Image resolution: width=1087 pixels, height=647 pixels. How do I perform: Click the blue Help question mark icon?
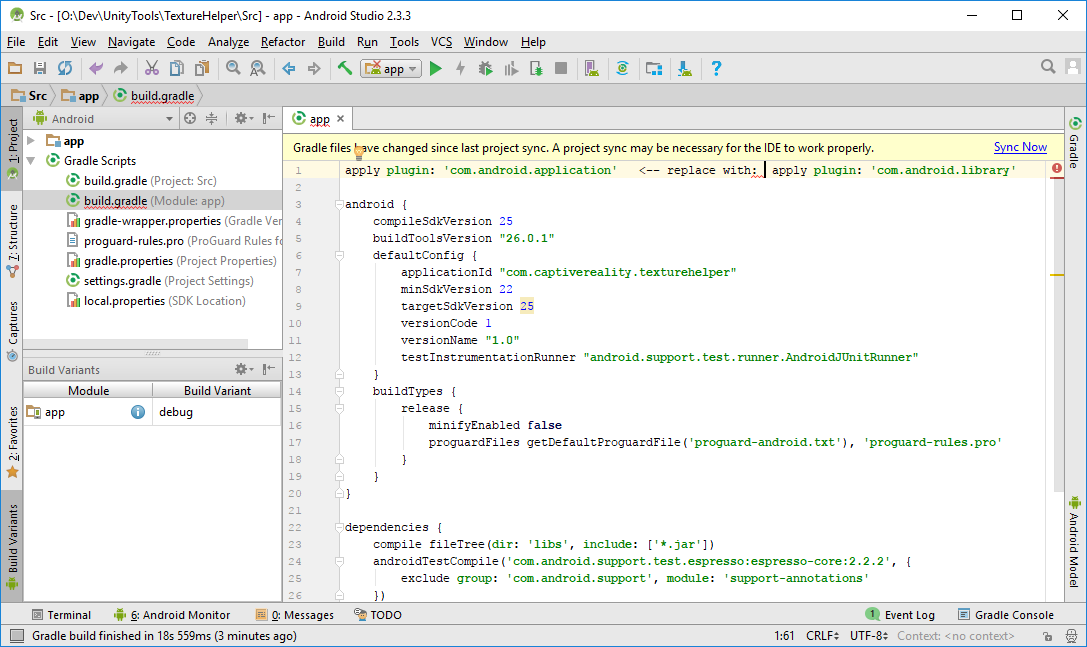tap(716, 68)
